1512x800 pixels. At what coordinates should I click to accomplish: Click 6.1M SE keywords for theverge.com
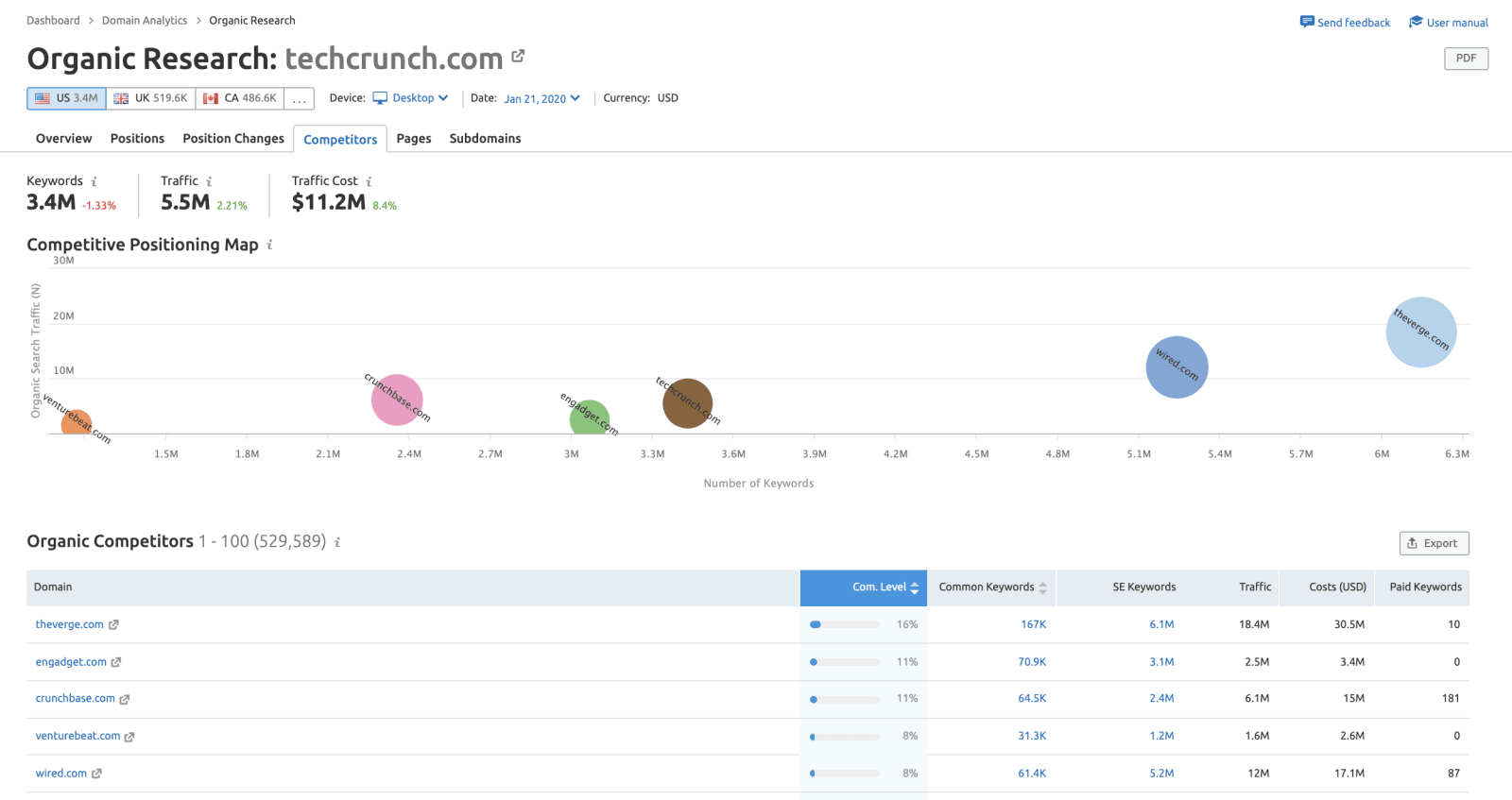(x=1161, y=625)
